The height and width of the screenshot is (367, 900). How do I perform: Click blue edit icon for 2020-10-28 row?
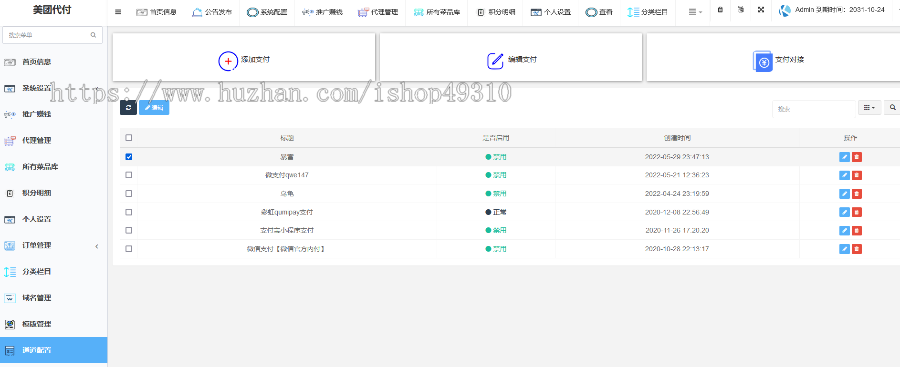(x=844, y=249)
